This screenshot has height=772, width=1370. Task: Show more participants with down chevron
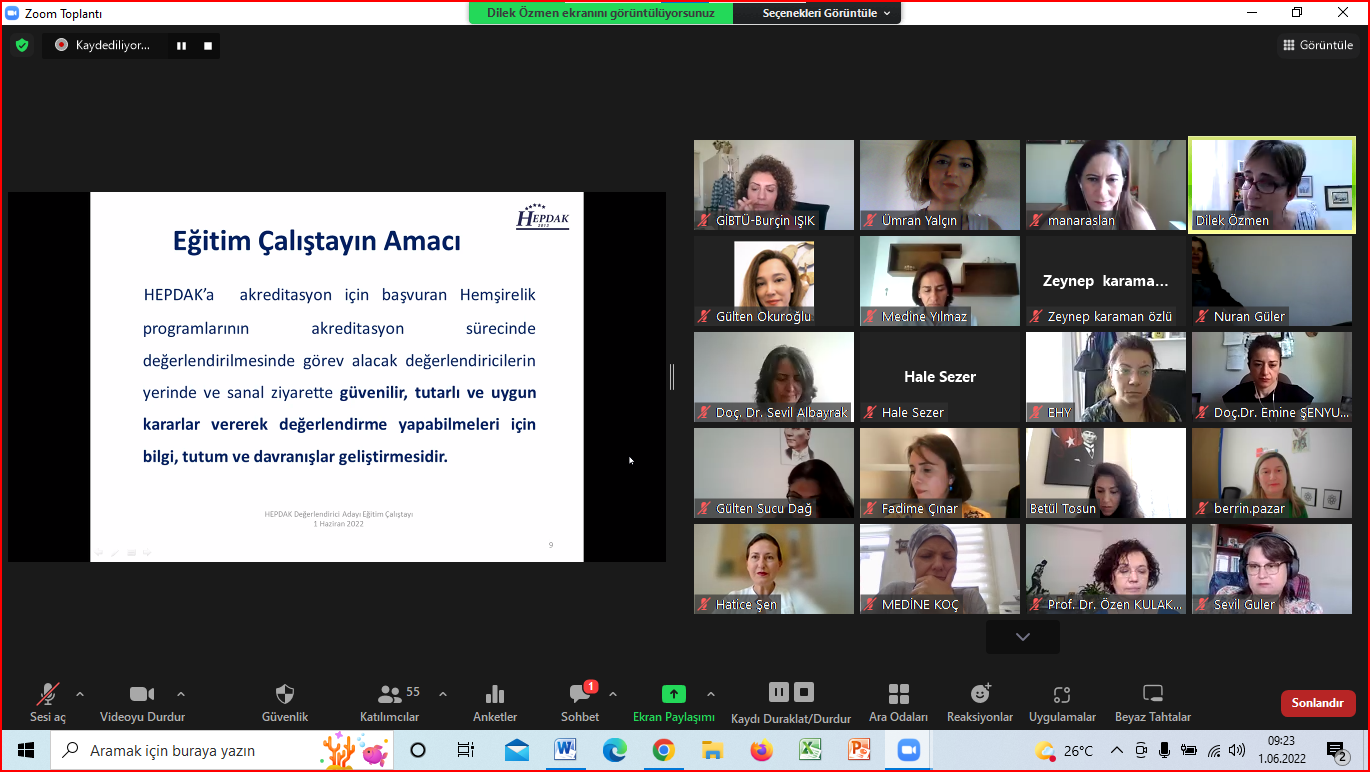[1022, 637]
